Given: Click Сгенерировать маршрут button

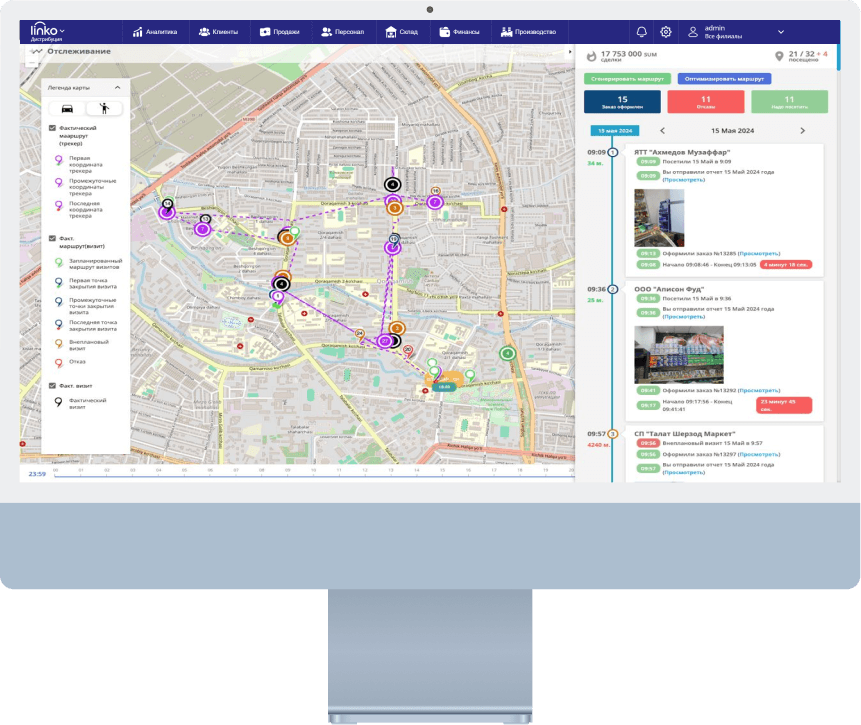Looking at the screenshot, I should (x=627, y=78).
